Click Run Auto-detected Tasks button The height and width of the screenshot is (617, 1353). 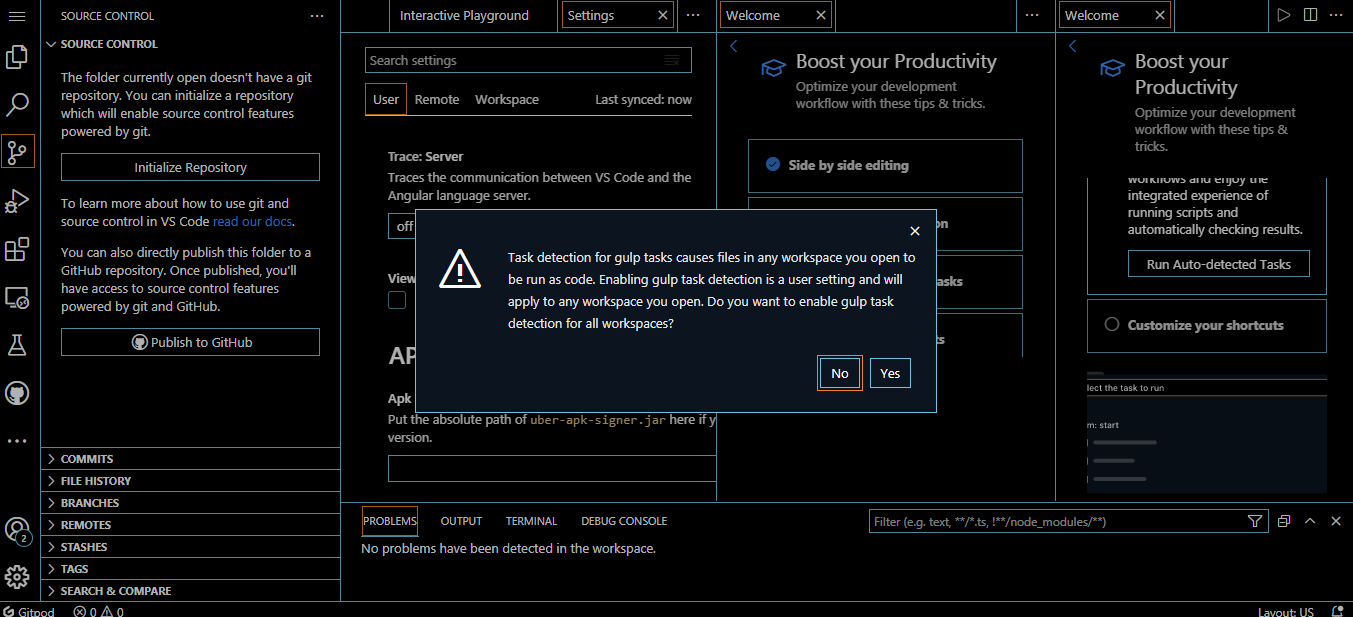pos(1219,264)
